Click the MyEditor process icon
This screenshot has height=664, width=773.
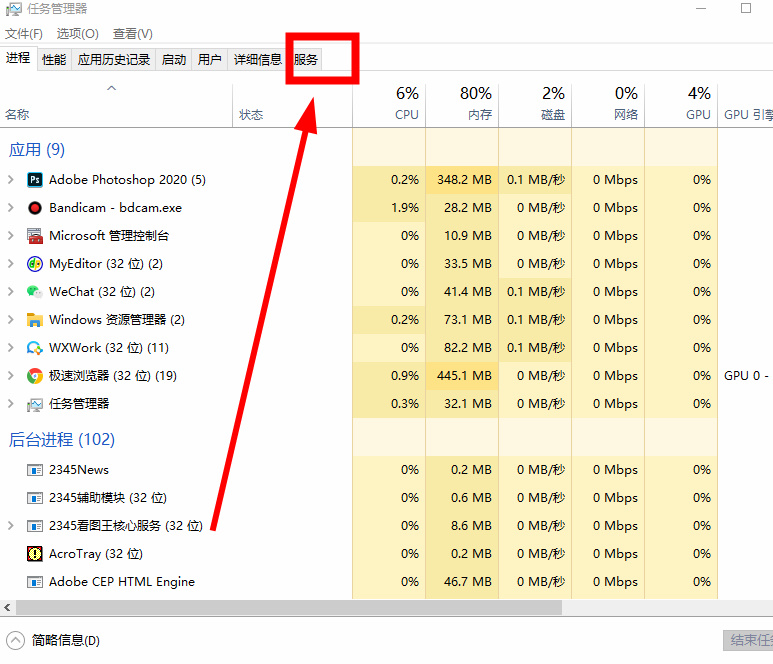34,264
